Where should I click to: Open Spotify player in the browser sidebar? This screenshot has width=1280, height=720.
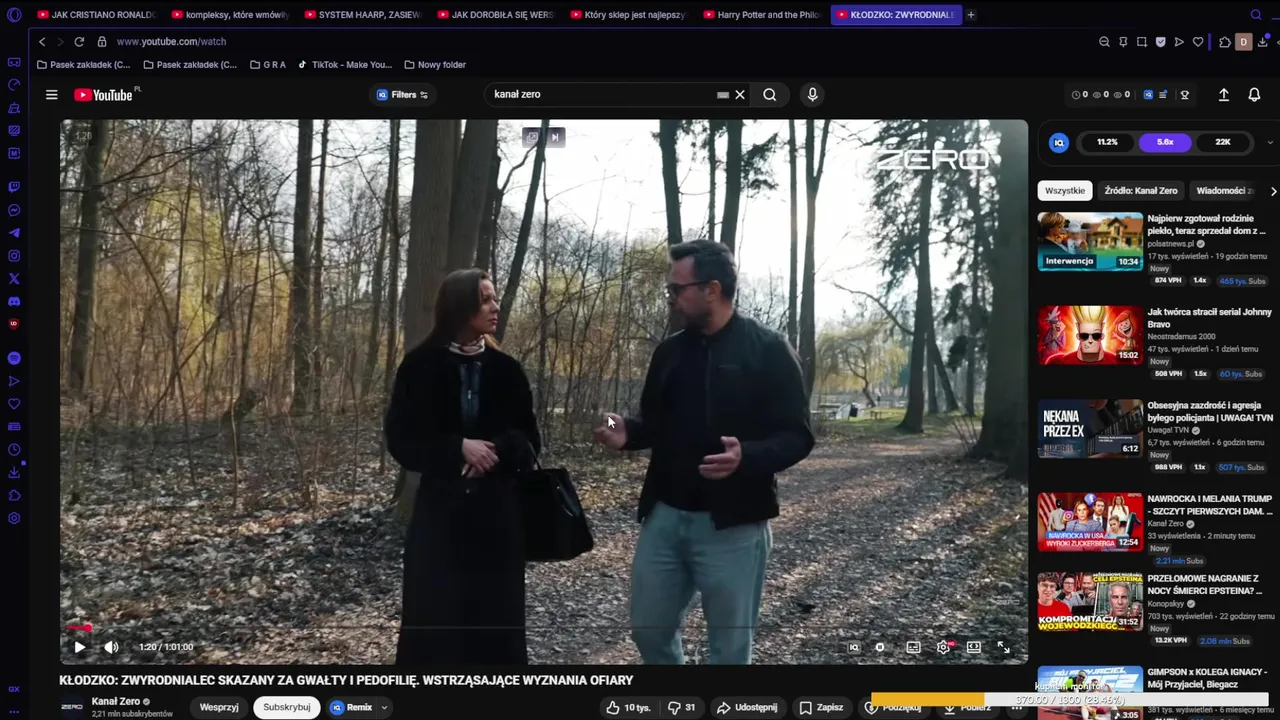click(x=14, y=358)
